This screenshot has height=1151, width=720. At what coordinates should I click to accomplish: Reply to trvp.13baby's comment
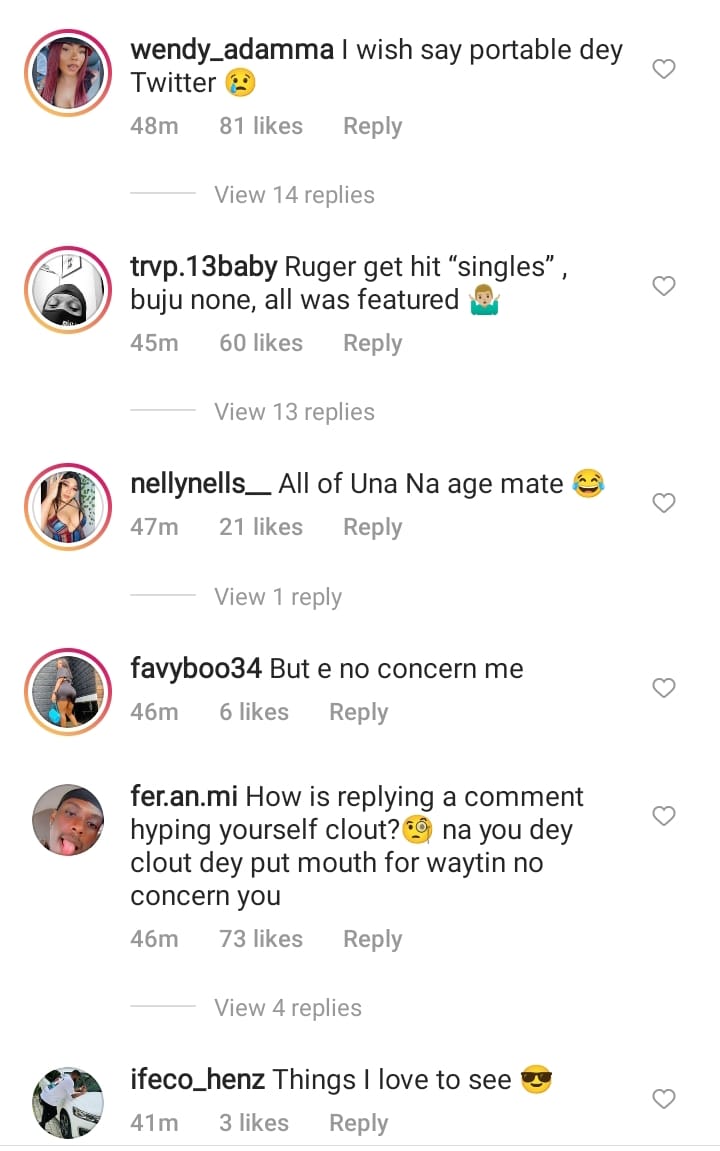(x=372, y=343)
